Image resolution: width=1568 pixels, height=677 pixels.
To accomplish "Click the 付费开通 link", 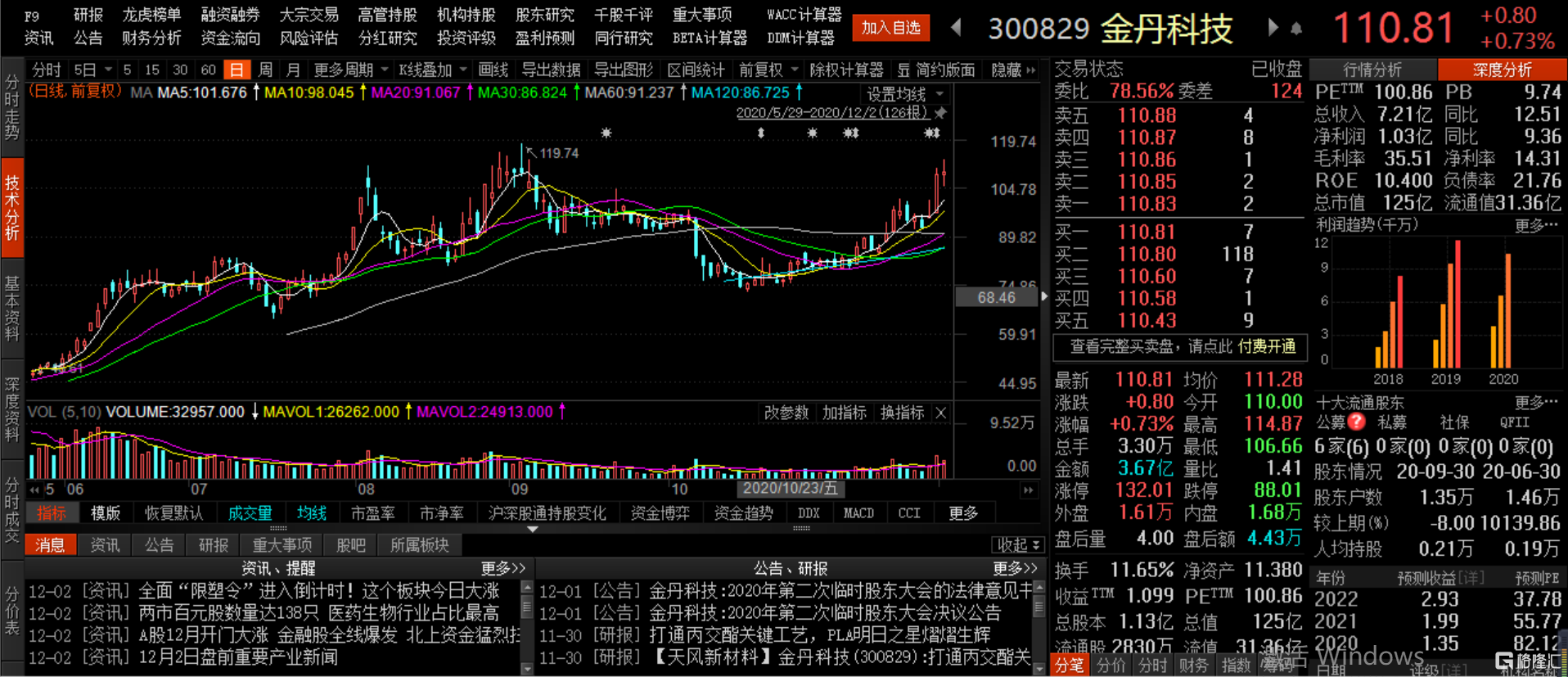I will pyautogui.click(x=1267, y=346).
